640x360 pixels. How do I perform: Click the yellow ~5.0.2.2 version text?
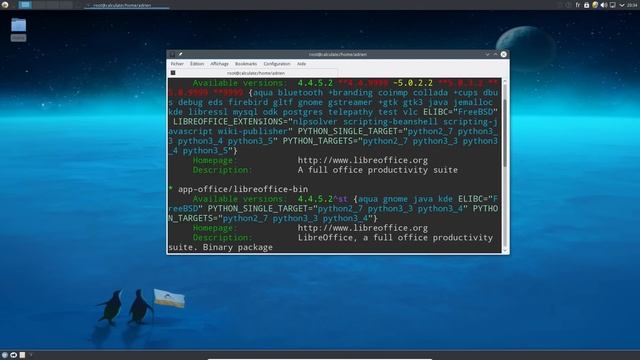tap(413, 83)
